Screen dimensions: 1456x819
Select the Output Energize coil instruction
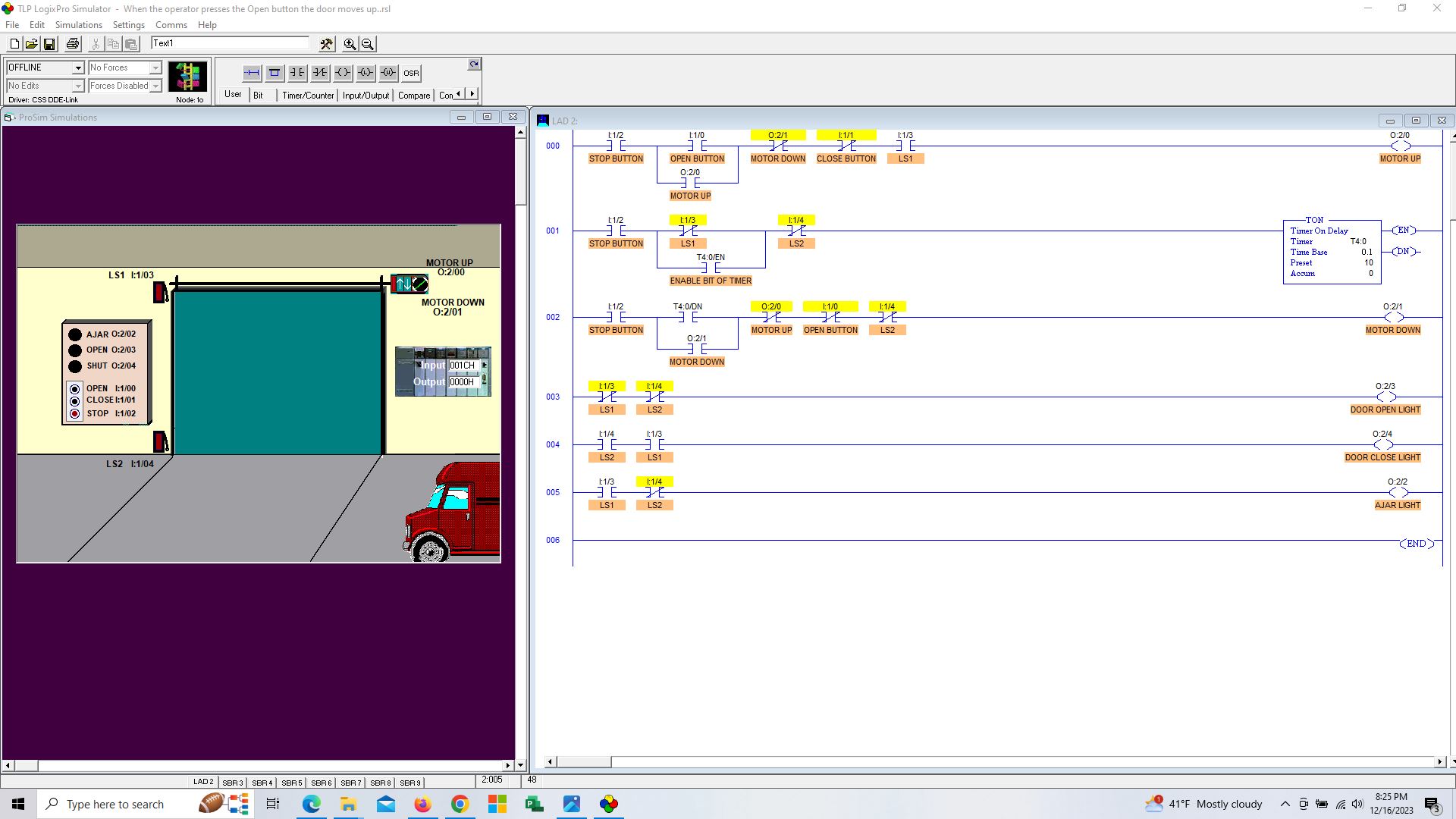[x=342, y=73]
